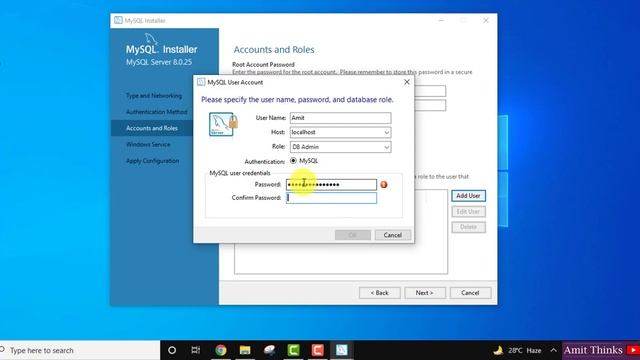Click the Delete user button
The image size is (640, 360).
point(468,227)
